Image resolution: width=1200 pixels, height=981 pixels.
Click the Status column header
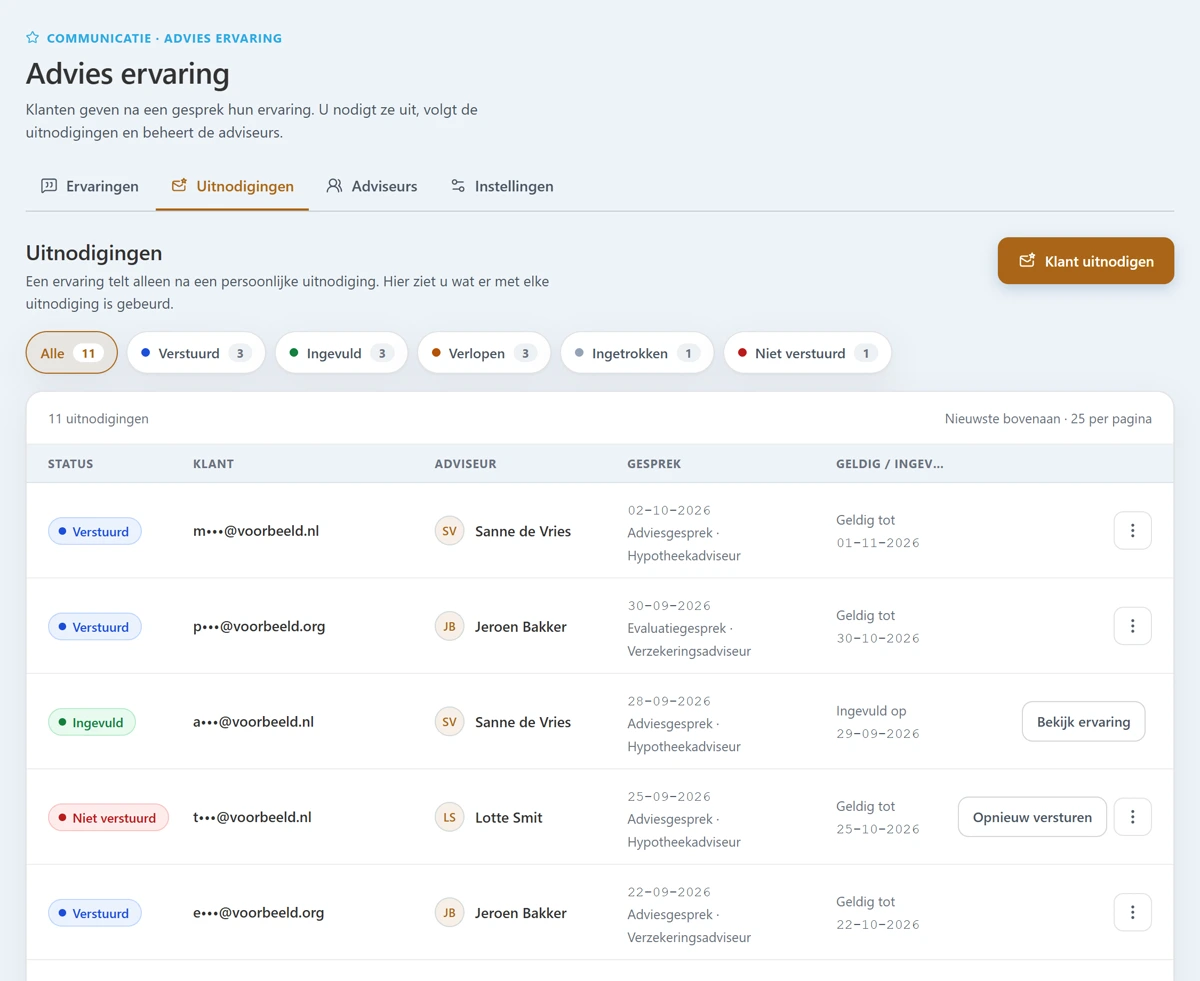coord(71,464)
